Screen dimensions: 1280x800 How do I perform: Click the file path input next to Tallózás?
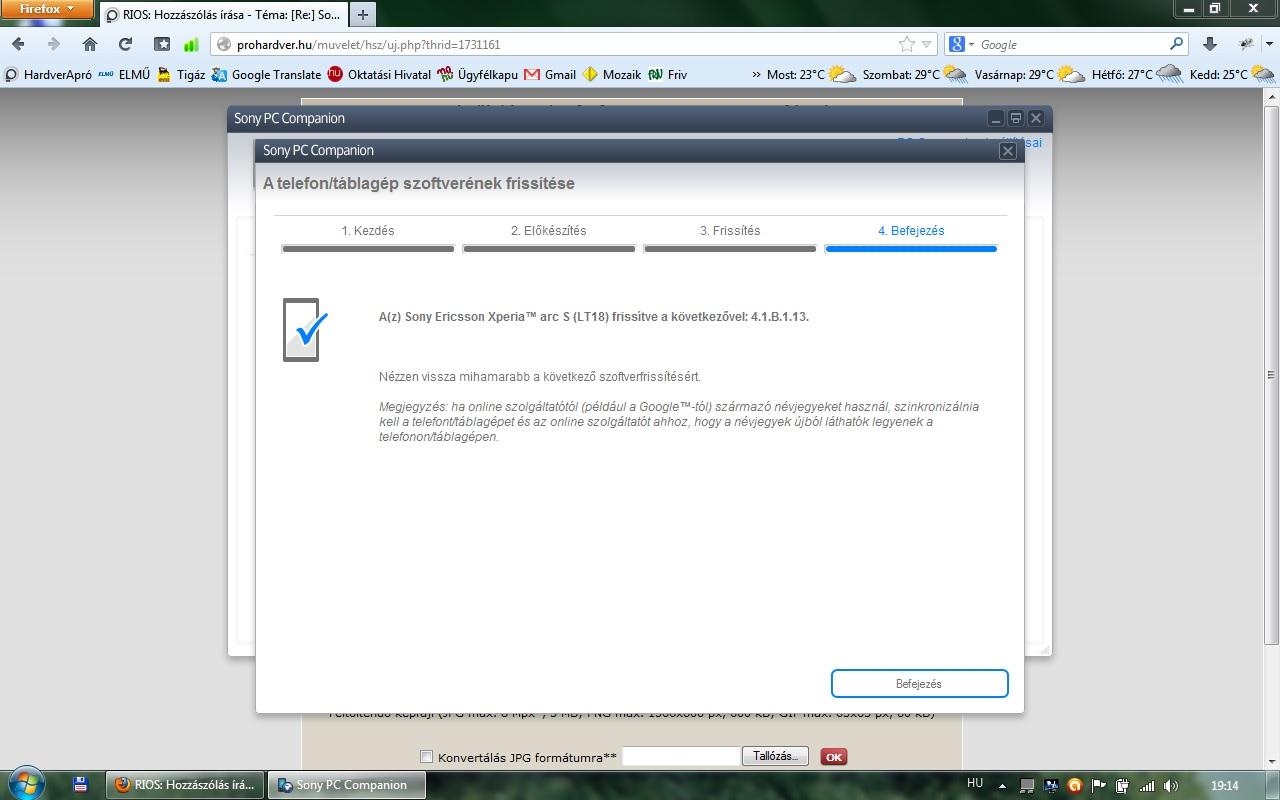pyautogui.click(x=681, y=756)
